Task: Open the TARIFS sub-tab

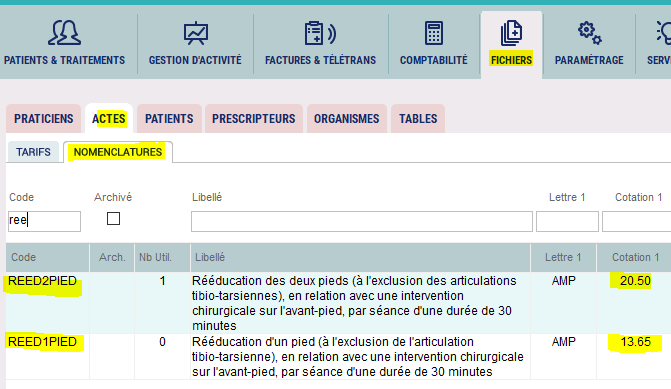Action: point(33,152)
